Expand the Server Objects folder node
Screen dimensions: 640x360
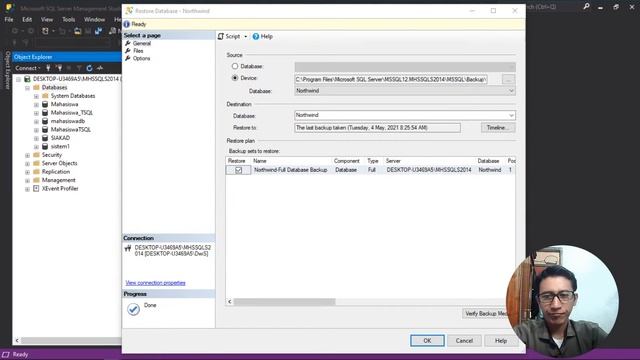click(27, 164)
